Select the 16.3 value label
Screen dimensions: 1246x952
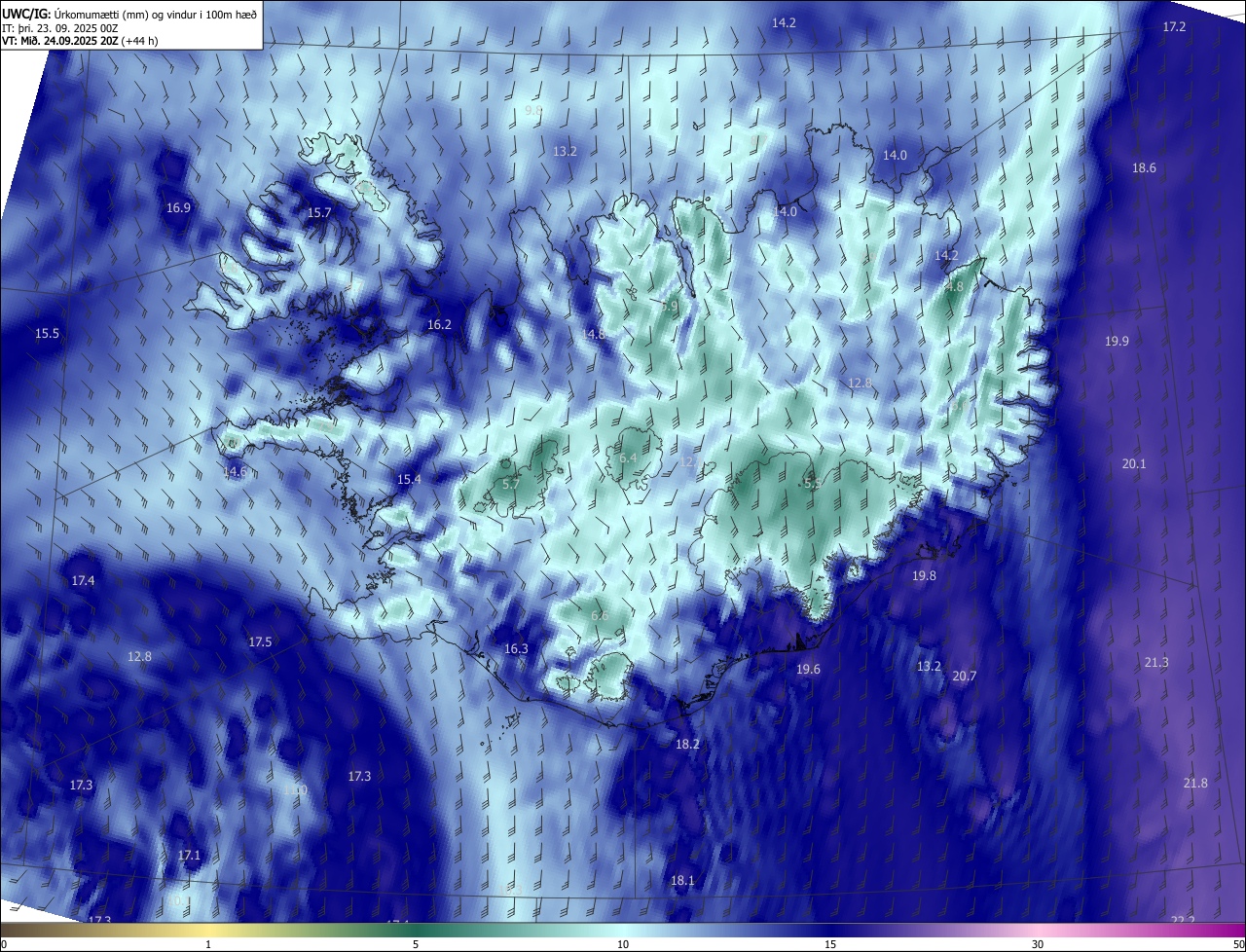[x=516, y=648]
